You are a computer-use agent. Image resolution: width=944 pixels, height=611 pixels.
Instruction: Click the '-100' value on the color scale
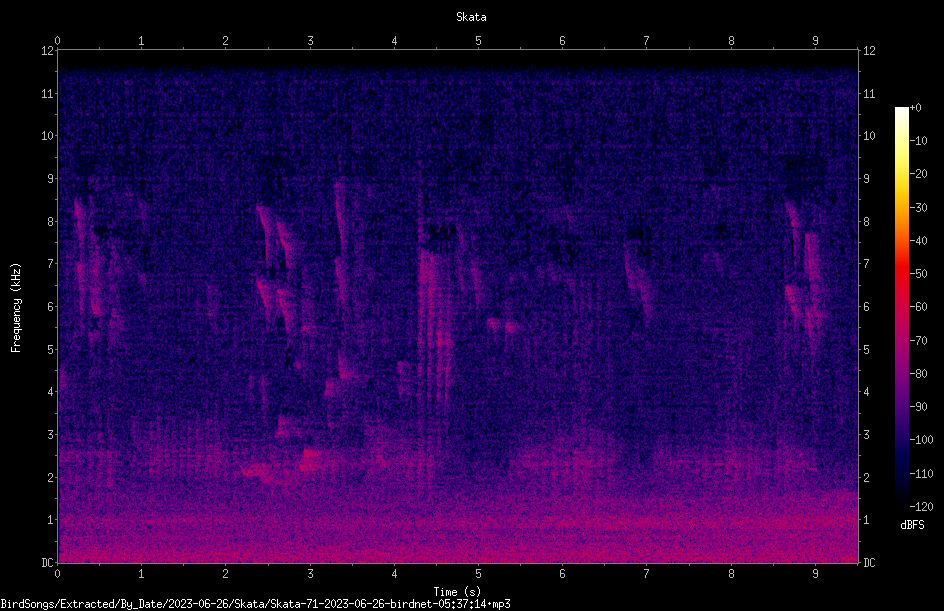tap(921, 440)
